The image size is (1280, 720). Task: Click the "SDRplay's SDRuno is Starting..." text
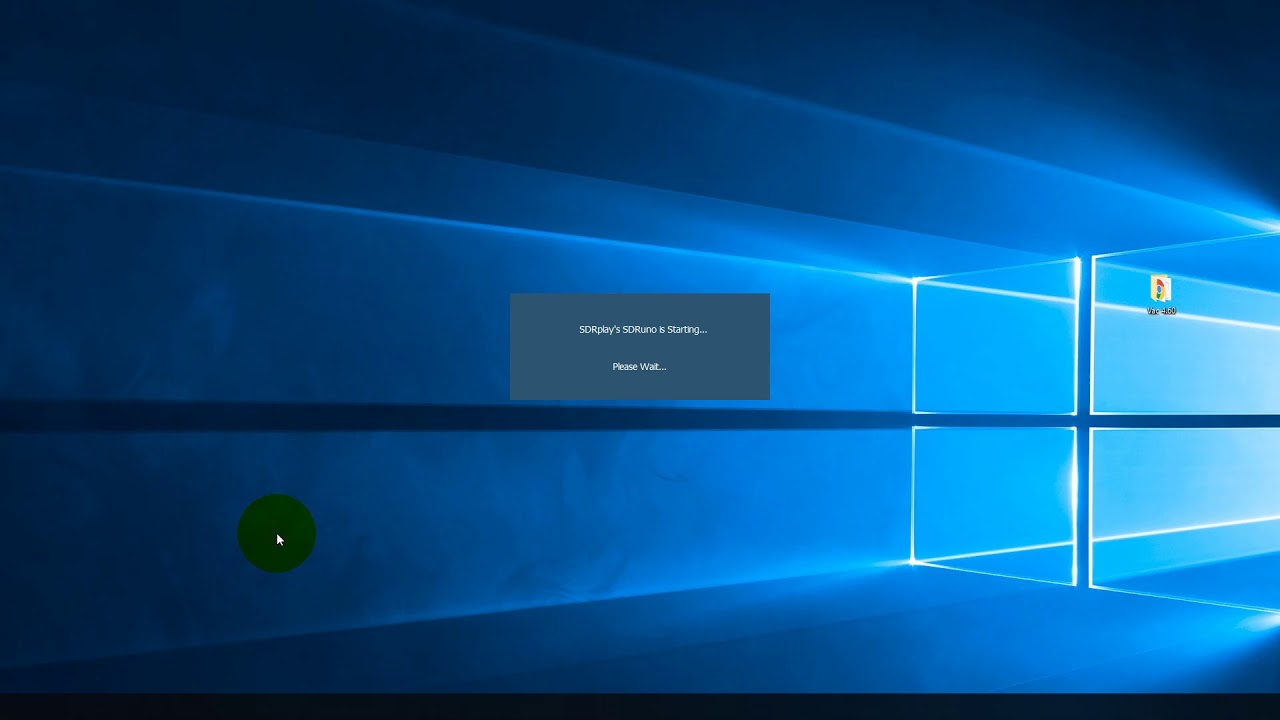tap(643, 329)
